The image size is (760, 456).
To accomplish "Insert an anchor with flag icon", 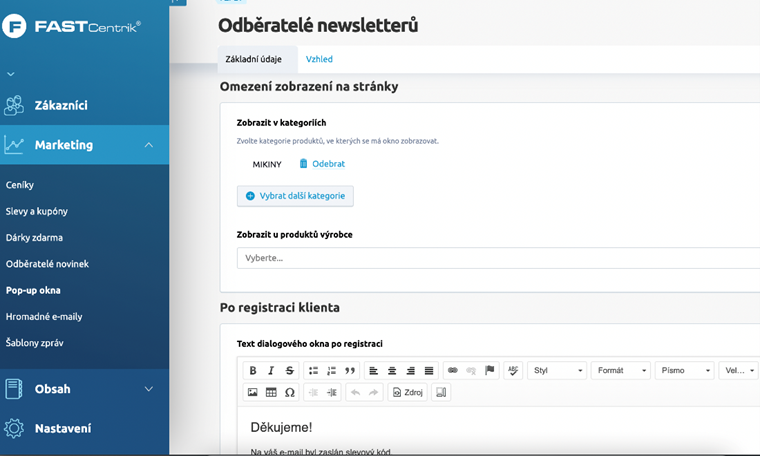I will tap(490, 371).
